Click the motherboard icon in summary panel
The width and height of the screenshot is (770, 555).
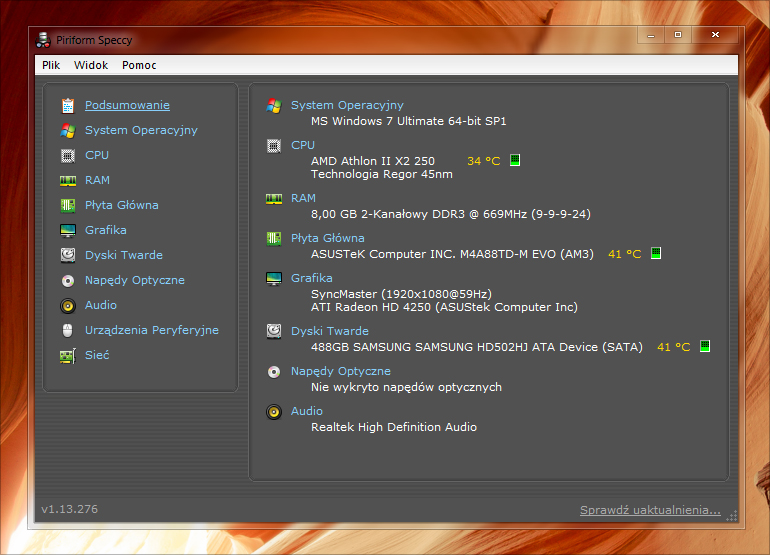coord(274,239)
